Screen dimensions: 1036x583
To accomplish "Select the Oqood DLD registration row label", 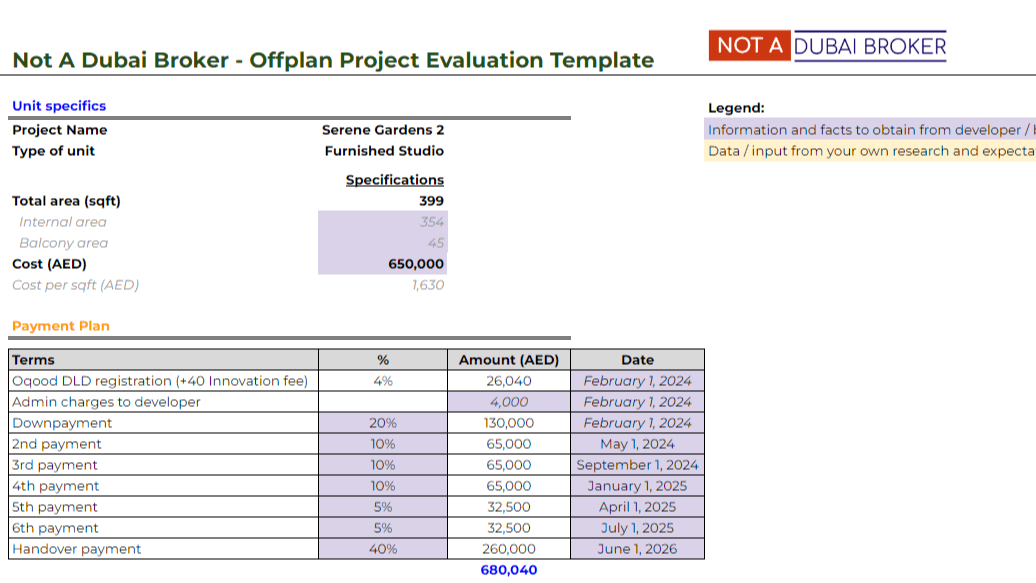I will point(163,381).
